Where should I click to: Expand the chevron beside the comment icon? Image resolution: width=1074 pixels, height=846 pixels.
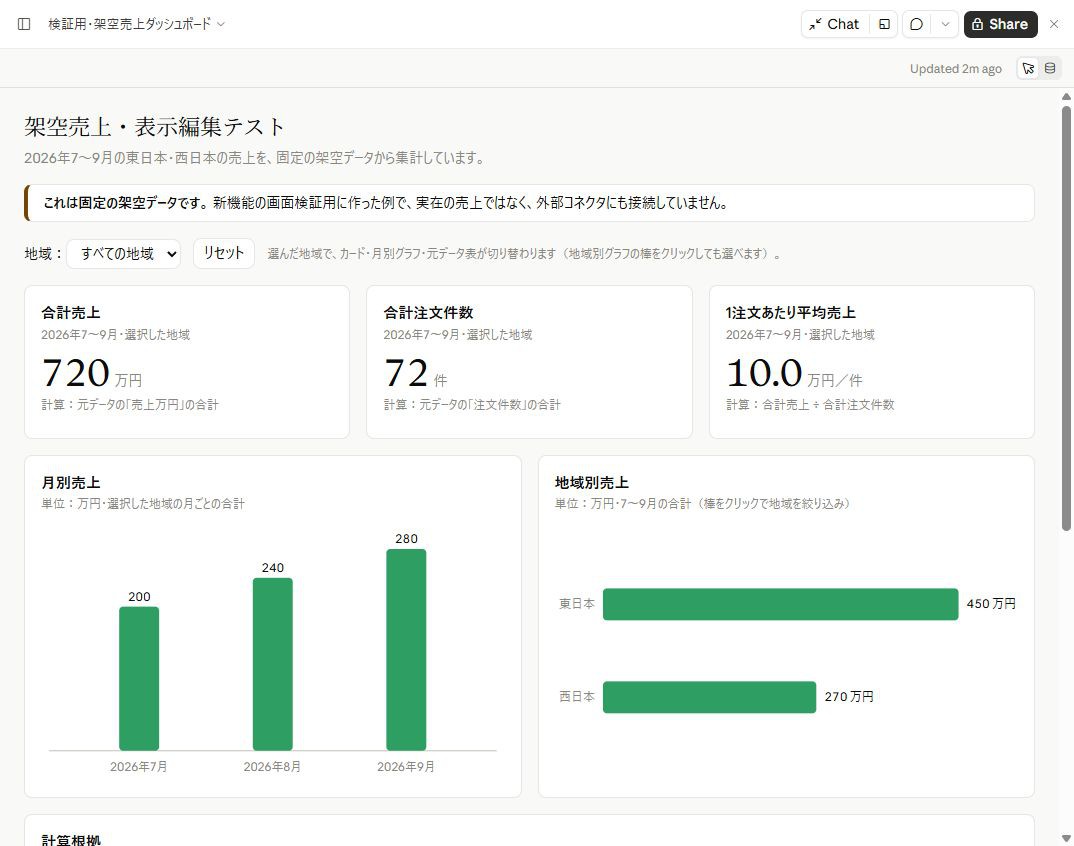click(945, 24)
